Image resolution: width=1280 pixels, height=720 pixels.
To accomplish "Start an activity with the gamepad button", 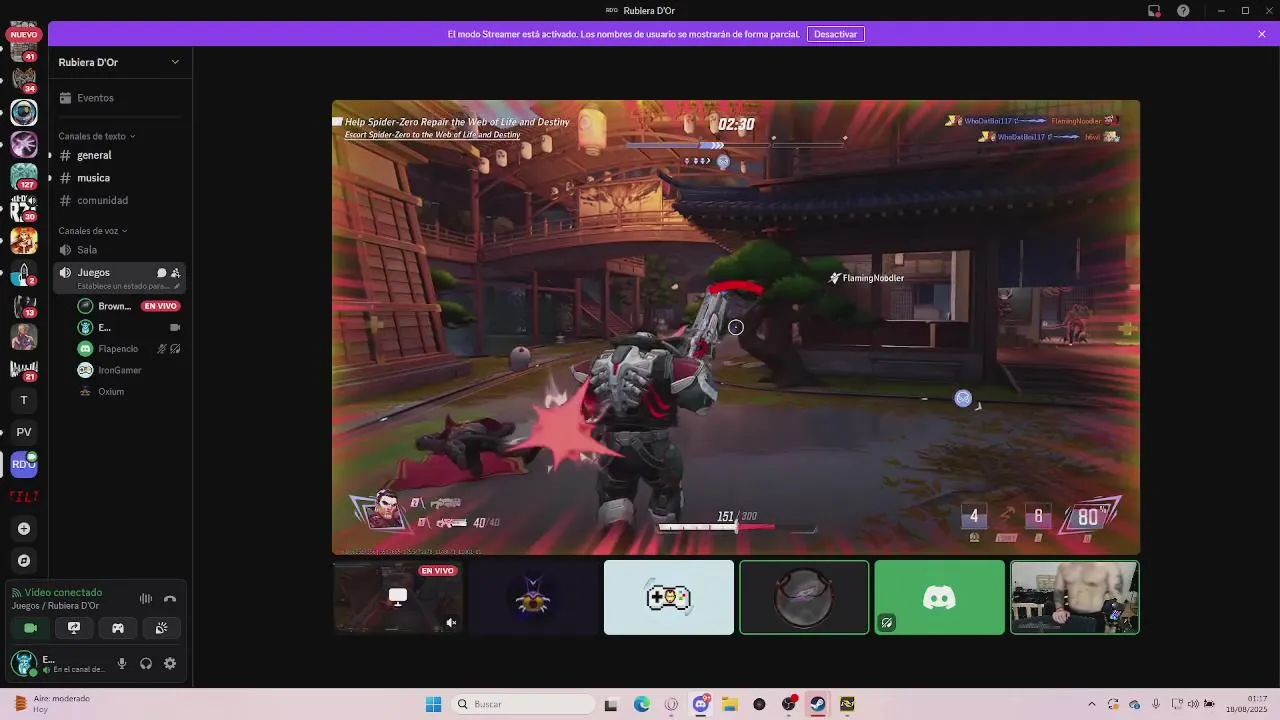I will coord(118,628).
